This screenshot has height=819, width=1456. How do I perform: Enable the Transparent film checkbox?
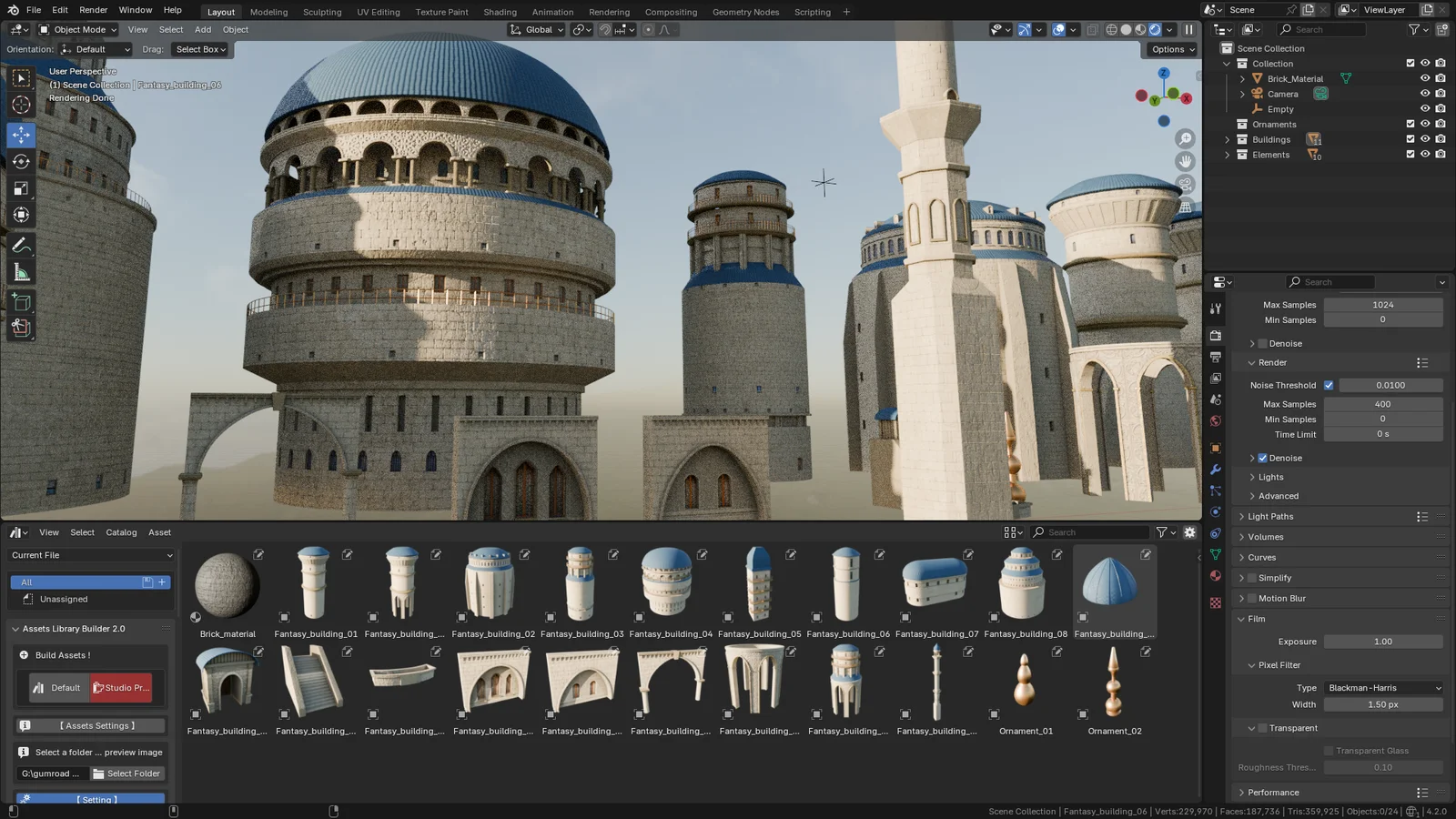pos(1263,728)
